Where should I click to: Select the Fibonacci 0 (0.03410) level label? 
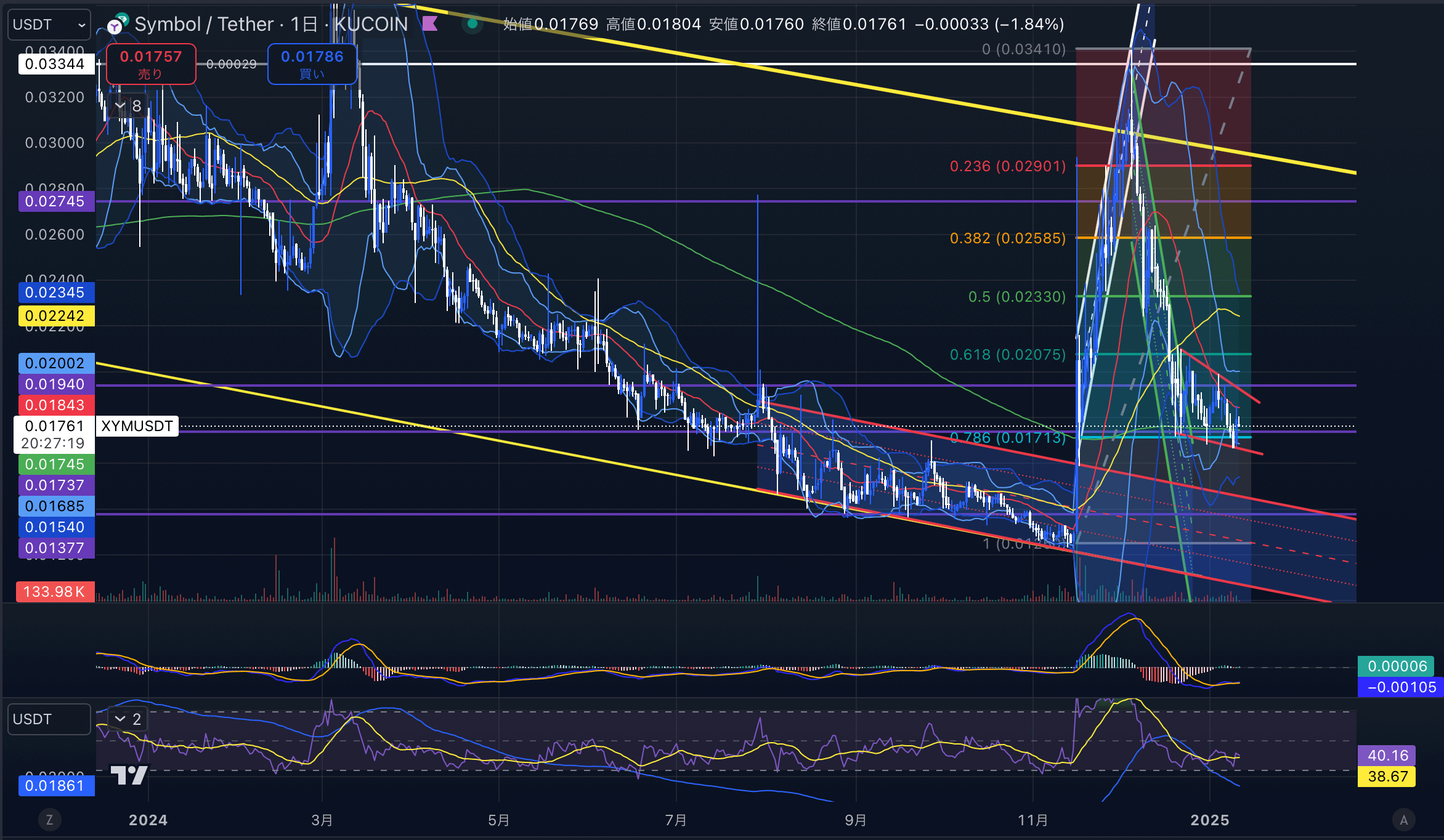coord(1023,49)
